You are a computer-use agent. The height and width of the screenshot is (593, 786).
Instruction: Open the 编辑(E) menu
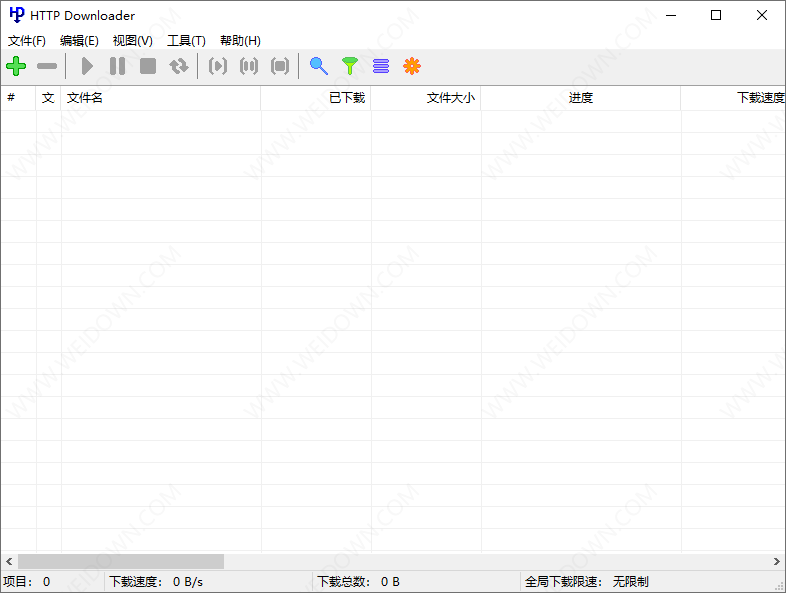point(79,41)
